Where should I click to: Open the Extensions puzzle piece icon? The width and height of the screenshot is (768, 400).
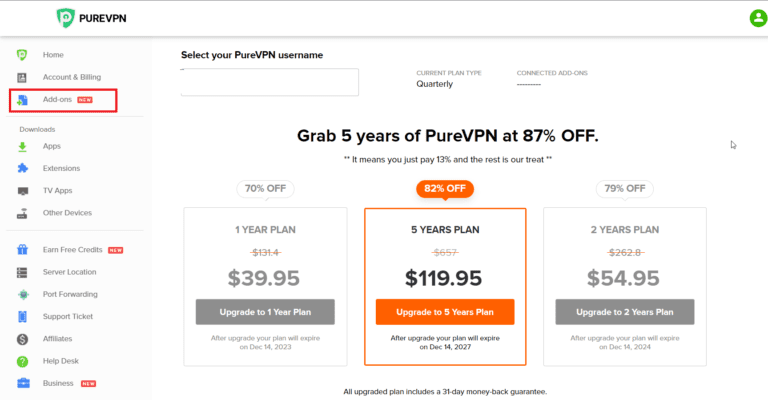click(22, 168)
